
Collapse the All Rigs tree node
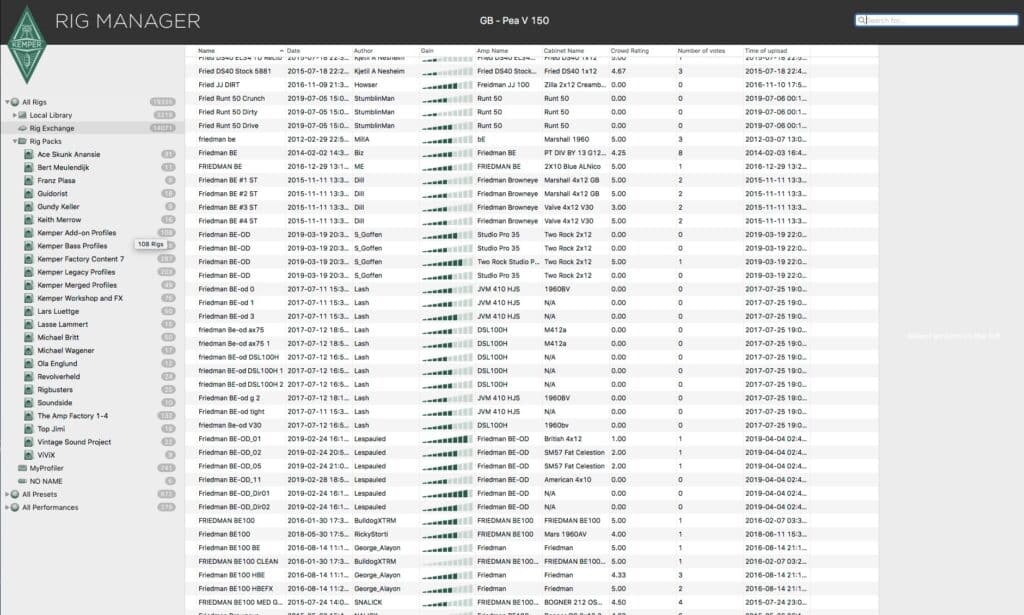pos(7,102)
